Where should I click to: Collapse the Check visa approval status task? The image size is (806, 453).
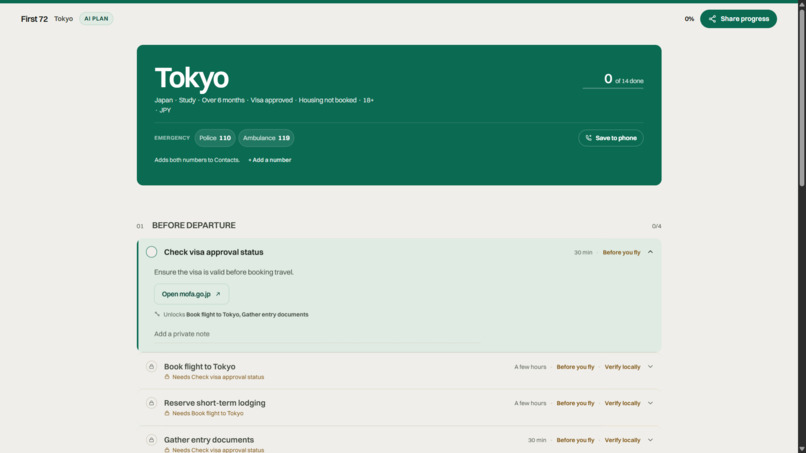[650, 252]
